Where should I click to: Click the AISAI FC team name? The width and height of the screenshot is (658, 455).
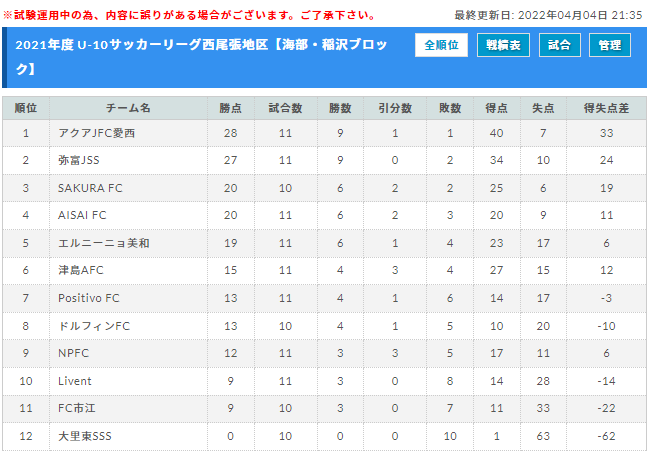click(x=82, y=215)
